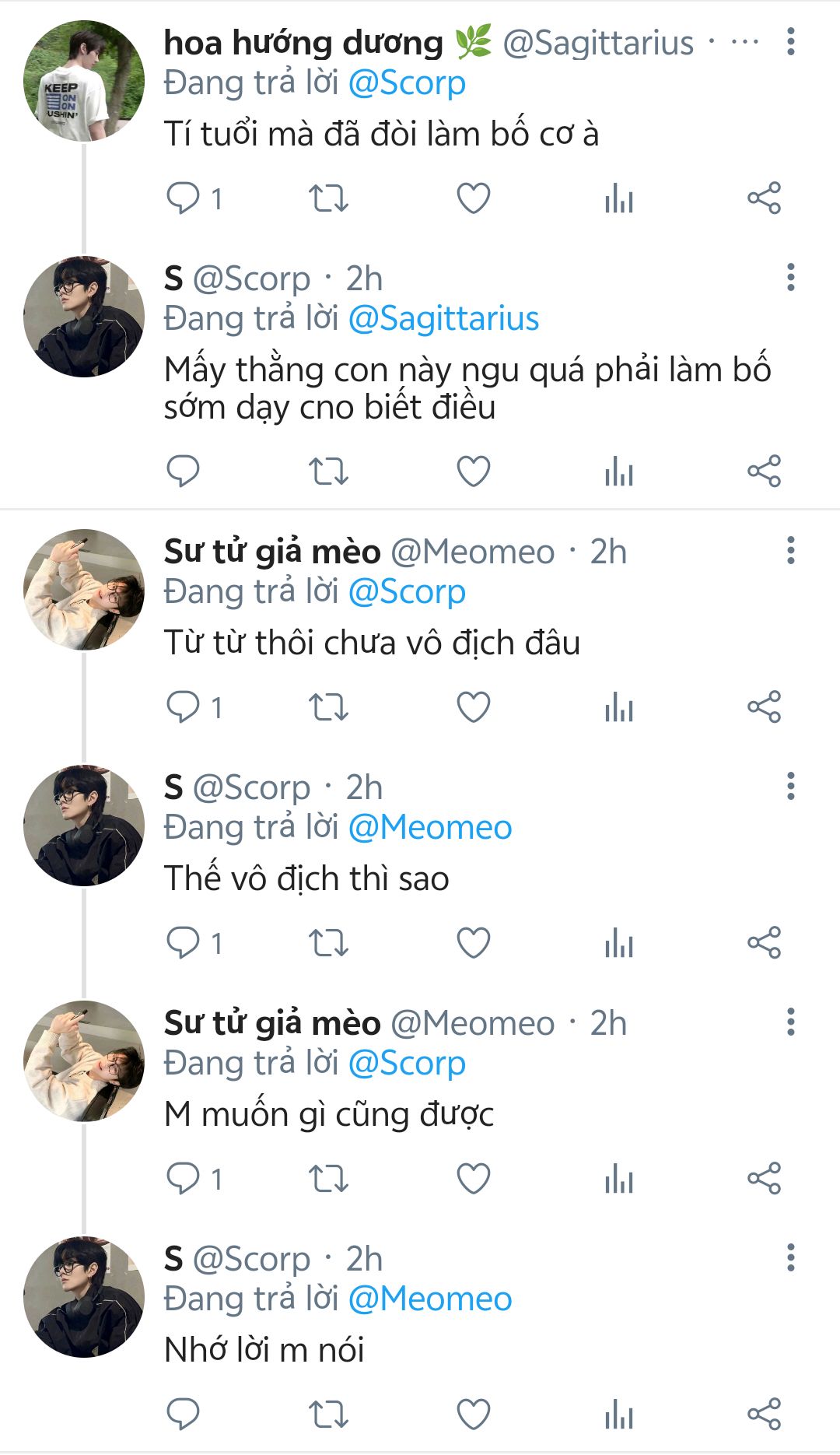Open the @Sagittarius mention in S's reply
This screenshot has height=1455, width=840.
click(443, 319)
